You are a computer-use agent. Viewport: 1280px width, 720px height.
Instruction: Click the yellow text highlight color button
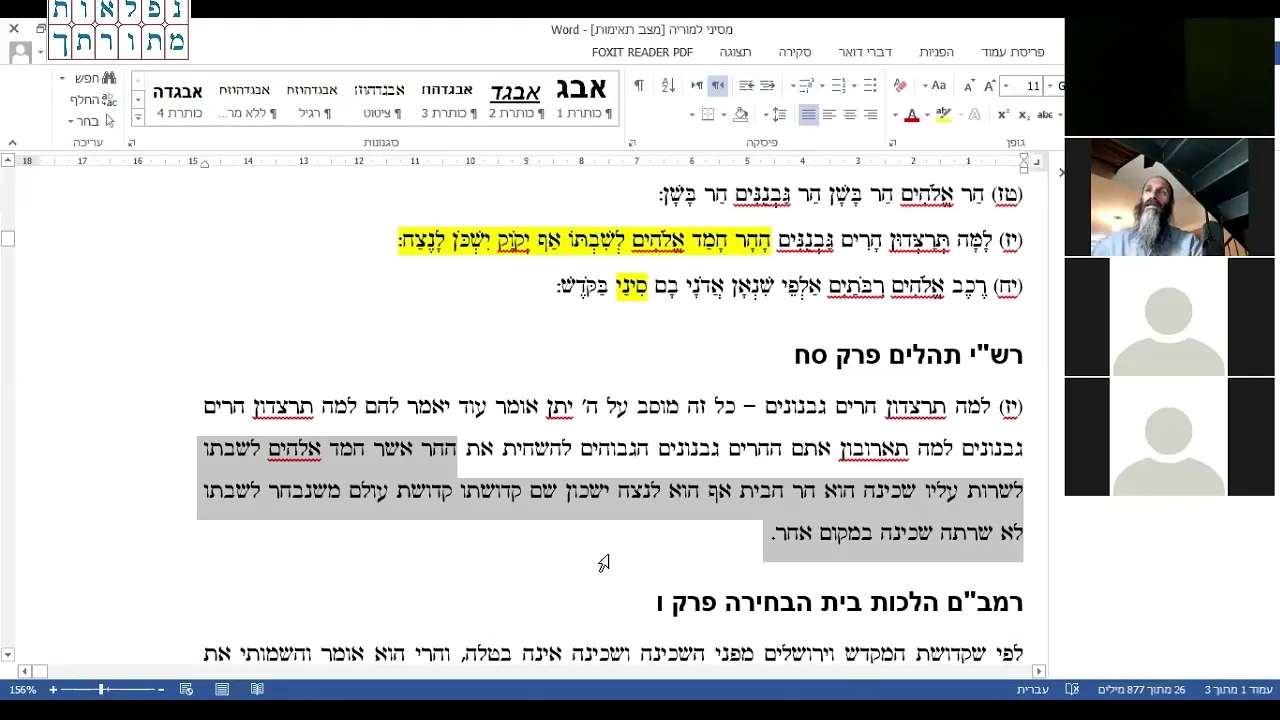click(942, 115)
